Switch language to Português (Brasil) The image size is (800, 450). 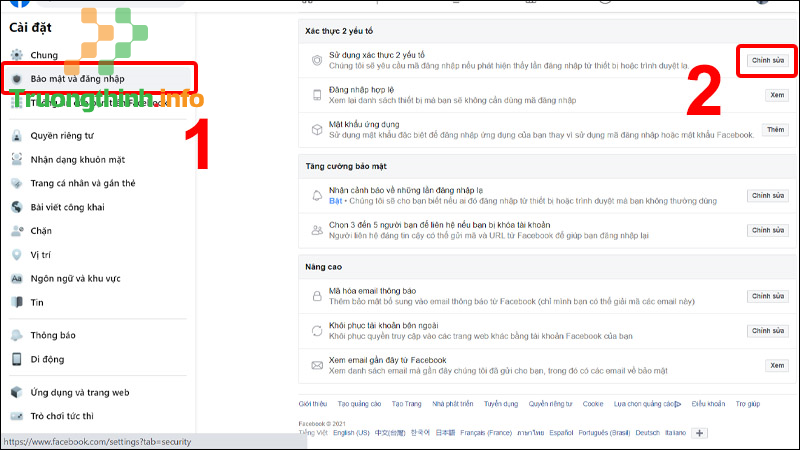click(604, 433)
